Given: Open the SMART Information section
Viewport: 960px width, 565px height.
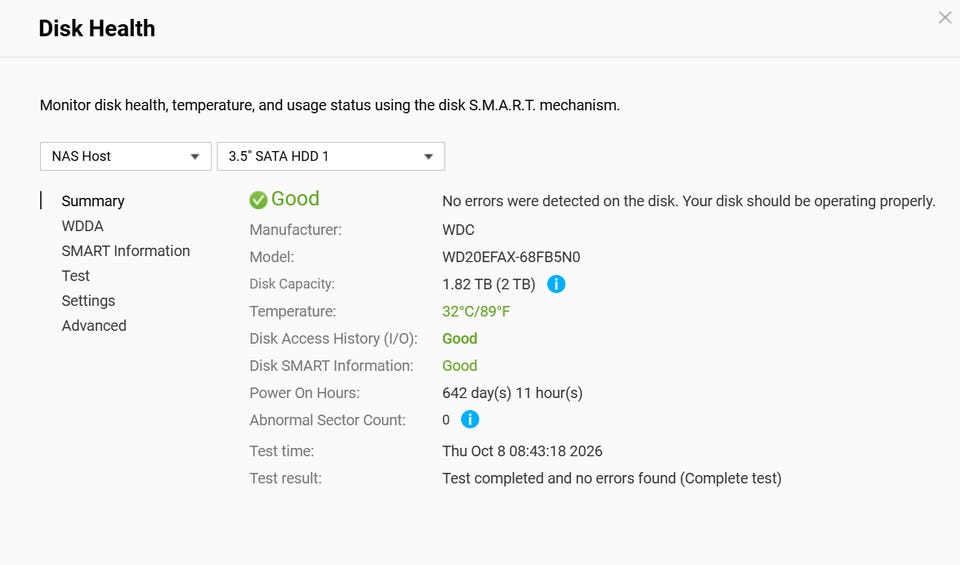Looking at the screenshot, I should (x=126, y=251).
